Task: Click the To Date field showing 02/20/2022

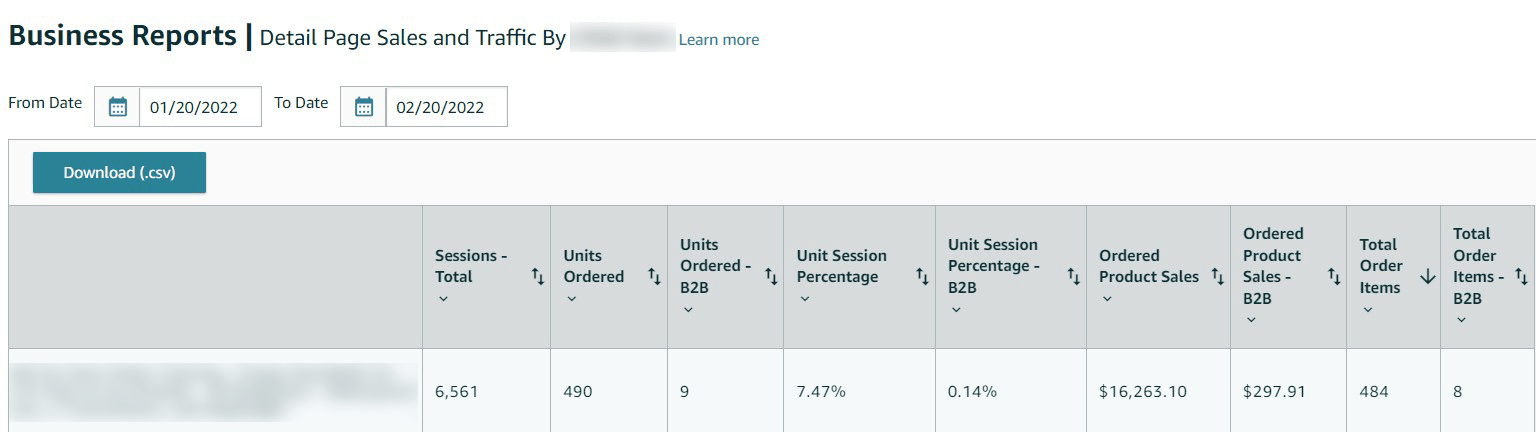Action: click(x=446, y=107)
